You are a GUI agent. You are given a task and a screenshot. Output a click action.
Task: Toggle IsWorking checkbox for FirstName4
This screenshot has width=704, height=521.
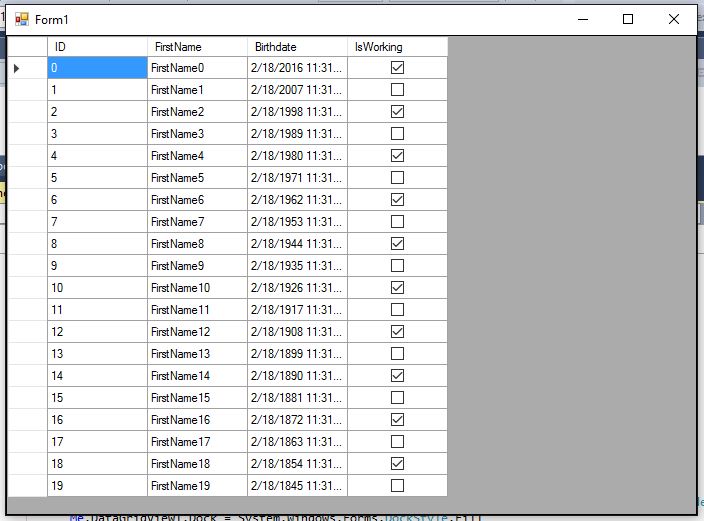pyautogui.click(x=397, y=156)
